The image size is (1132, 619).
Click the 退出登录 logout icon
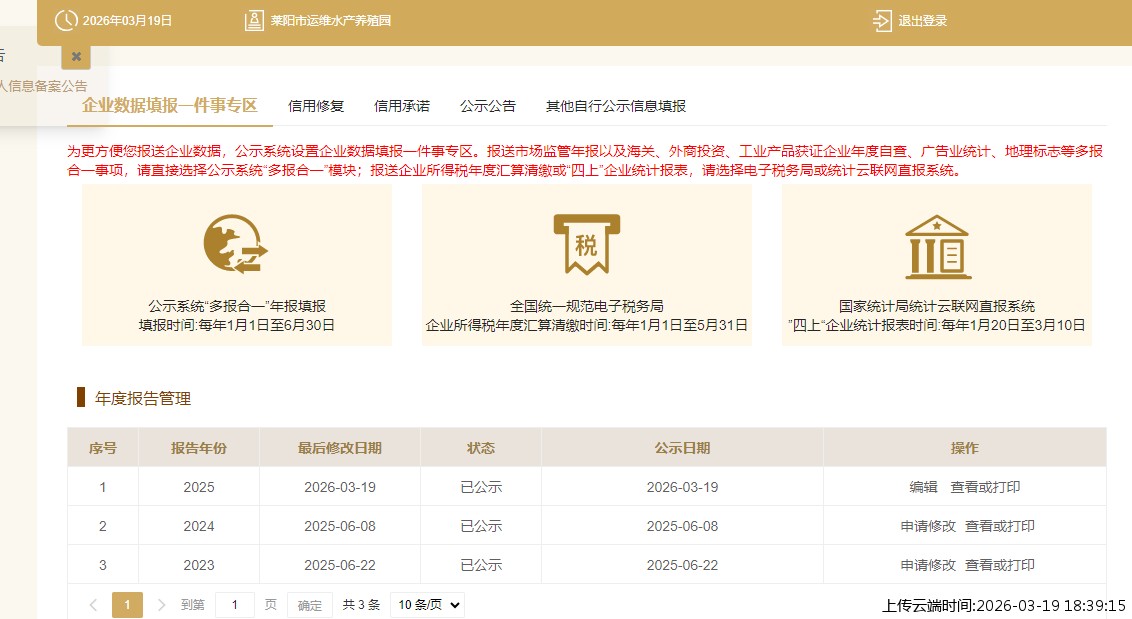click(x=880, y=20)
